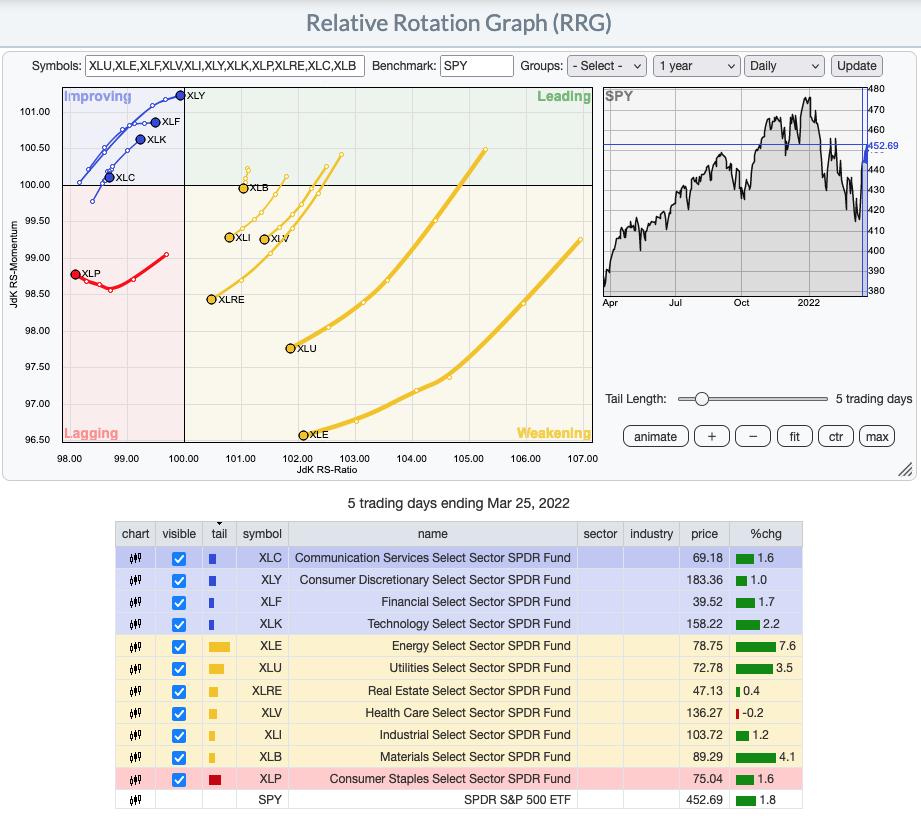Uncheck visible checkbox for XLP
This screenshot has width=921, height=816.
pos(179,780)
